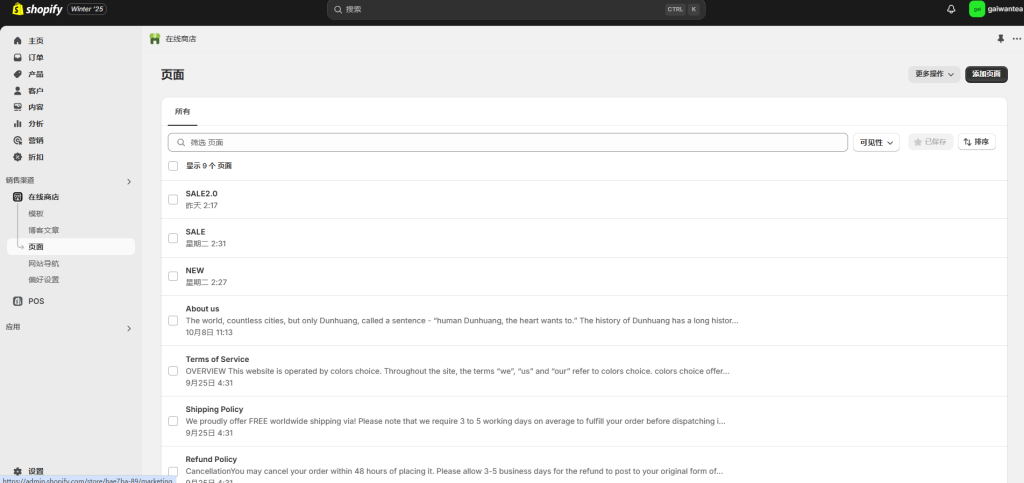
Task: Go to 订单 orders in the sidebar
Action: (x=35, y=57)
